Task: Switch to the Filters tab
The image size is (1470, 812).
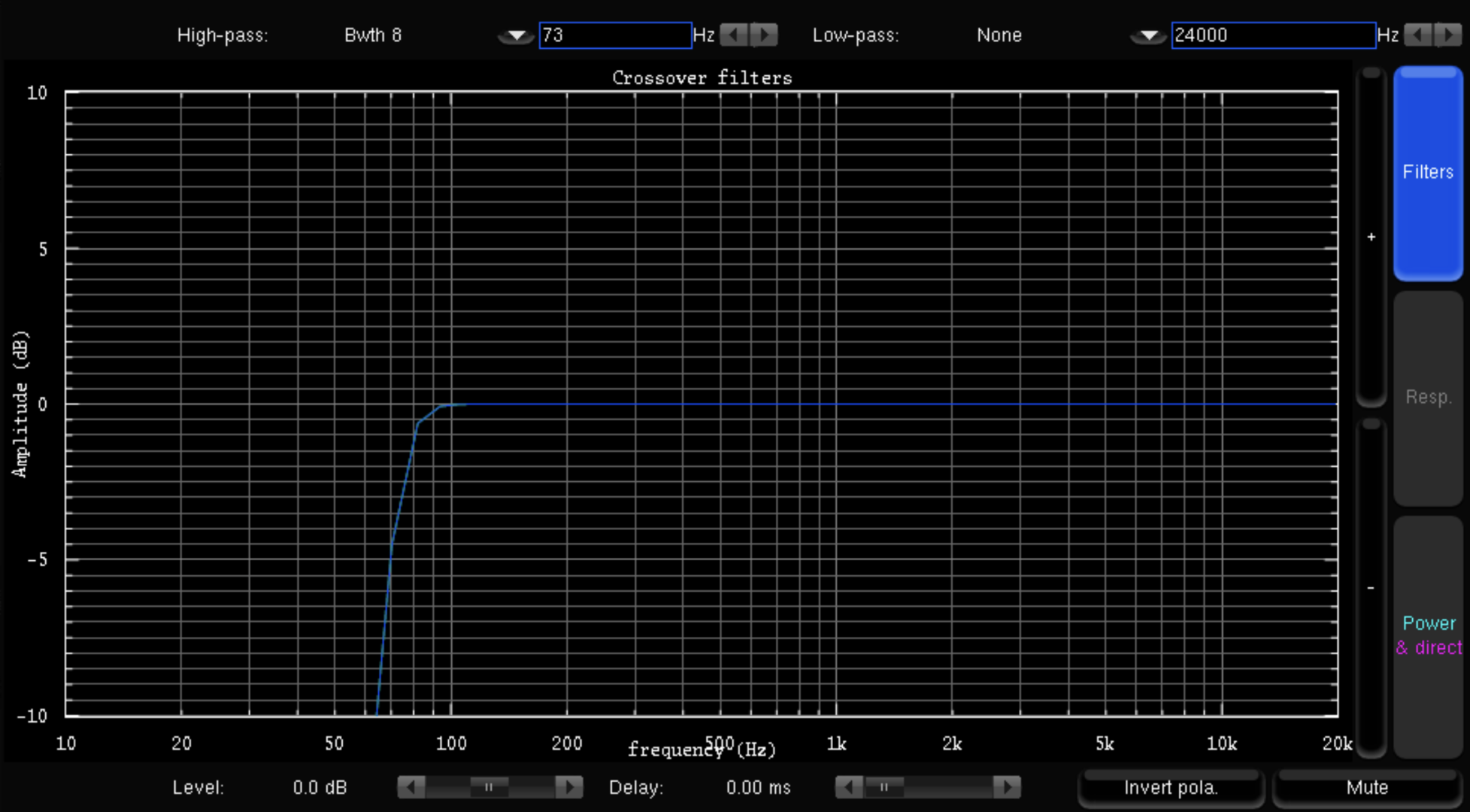Action: [x=1427, y=173]
